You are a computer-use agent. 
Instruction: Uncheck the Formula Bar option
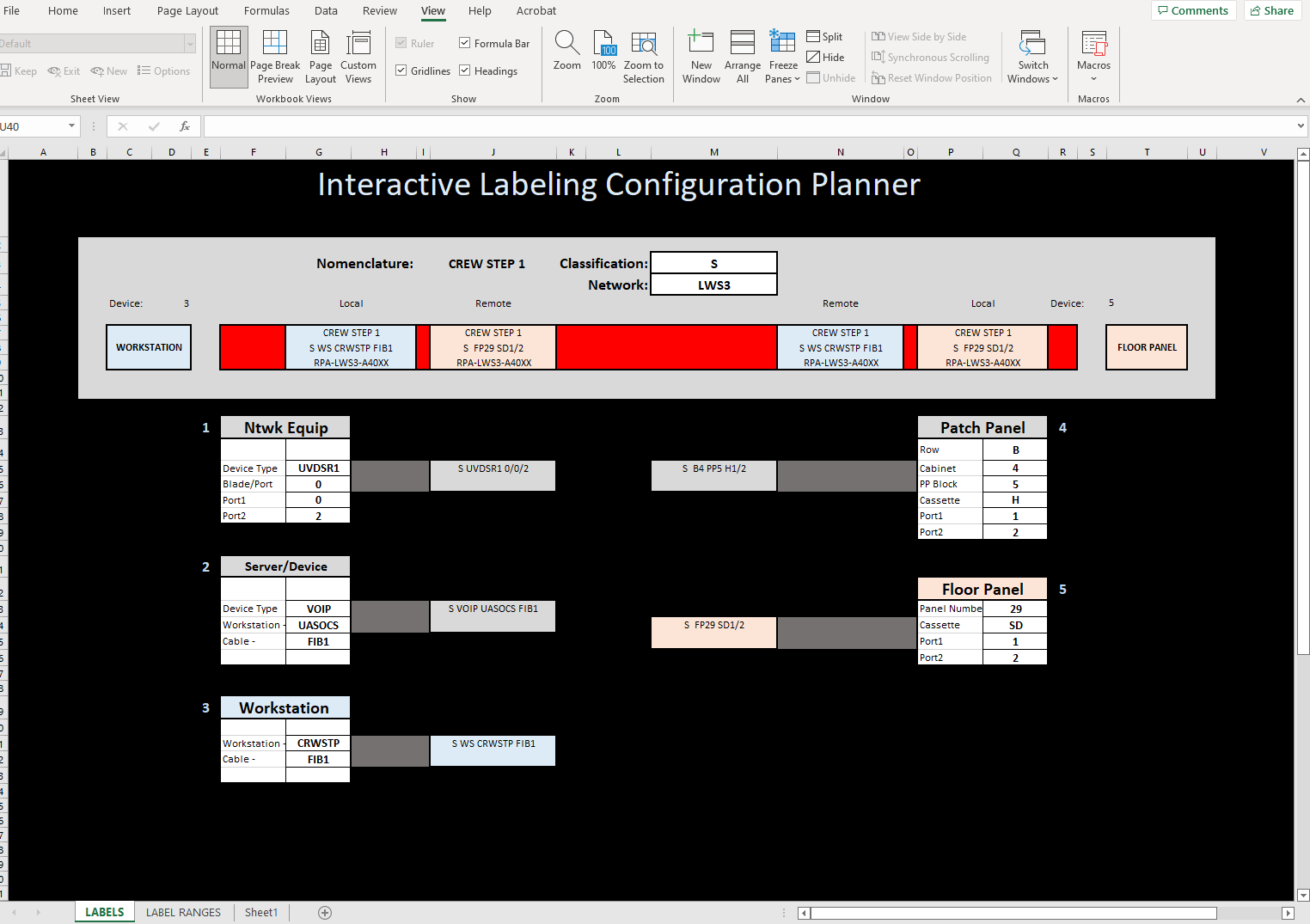[x=464, y=42]
